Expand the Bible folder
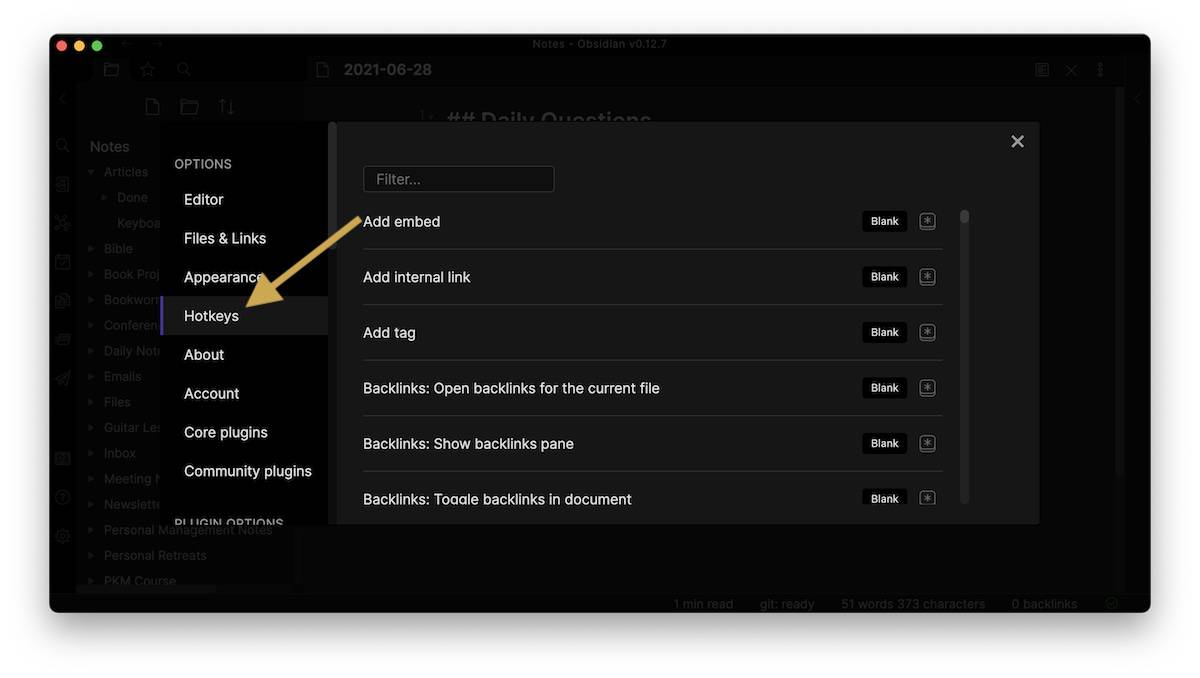1200x678 pixels. click(x=92, y=249)
